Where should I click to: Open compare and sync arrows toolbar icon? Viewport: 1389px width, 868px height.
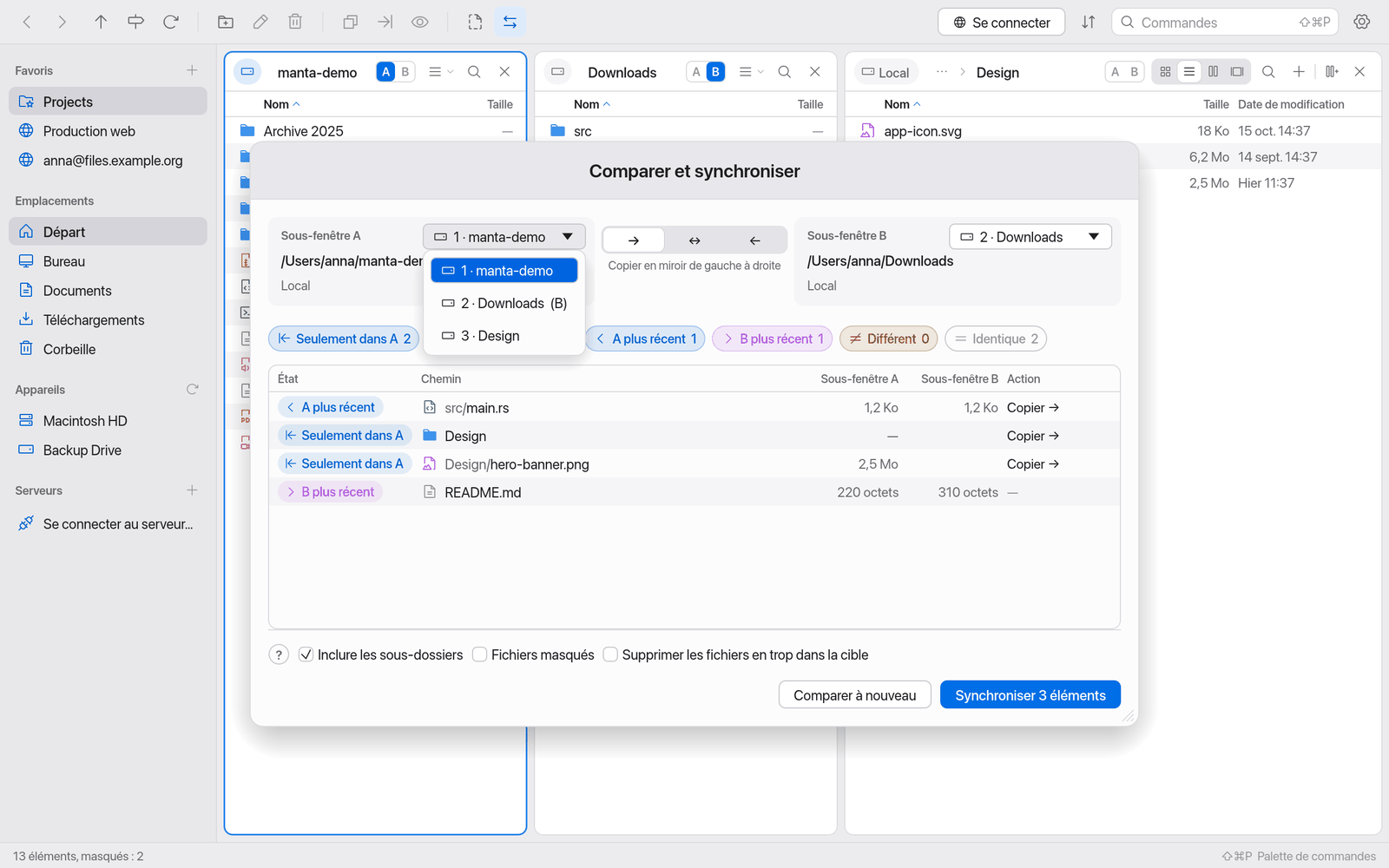click(510, 22)
